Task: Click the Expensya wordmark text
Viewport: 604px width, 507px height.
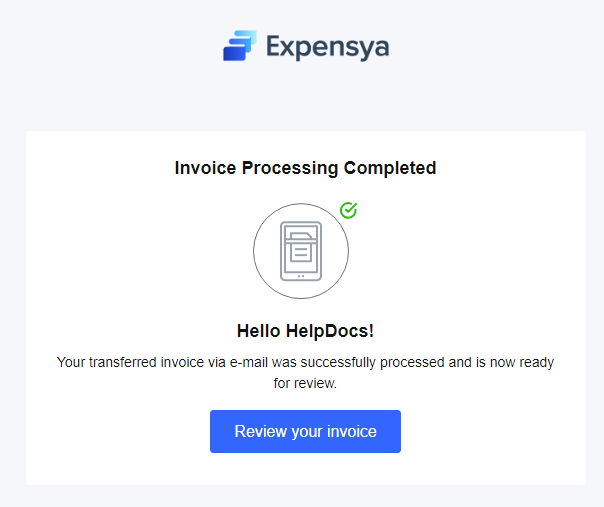Action: [x=327, y=47]
